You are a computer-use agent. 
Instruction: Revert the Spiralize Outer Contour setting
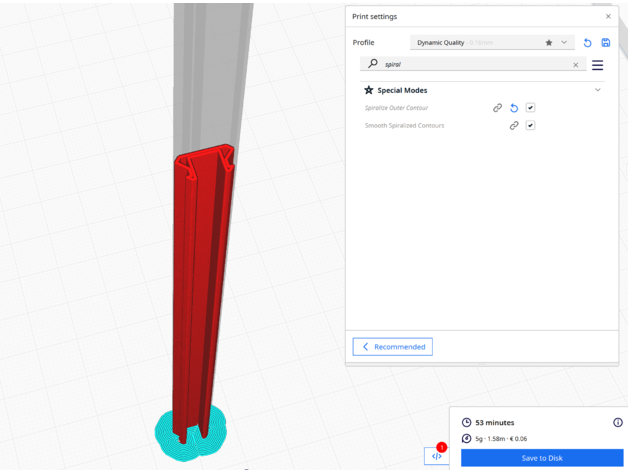[514, 108]
